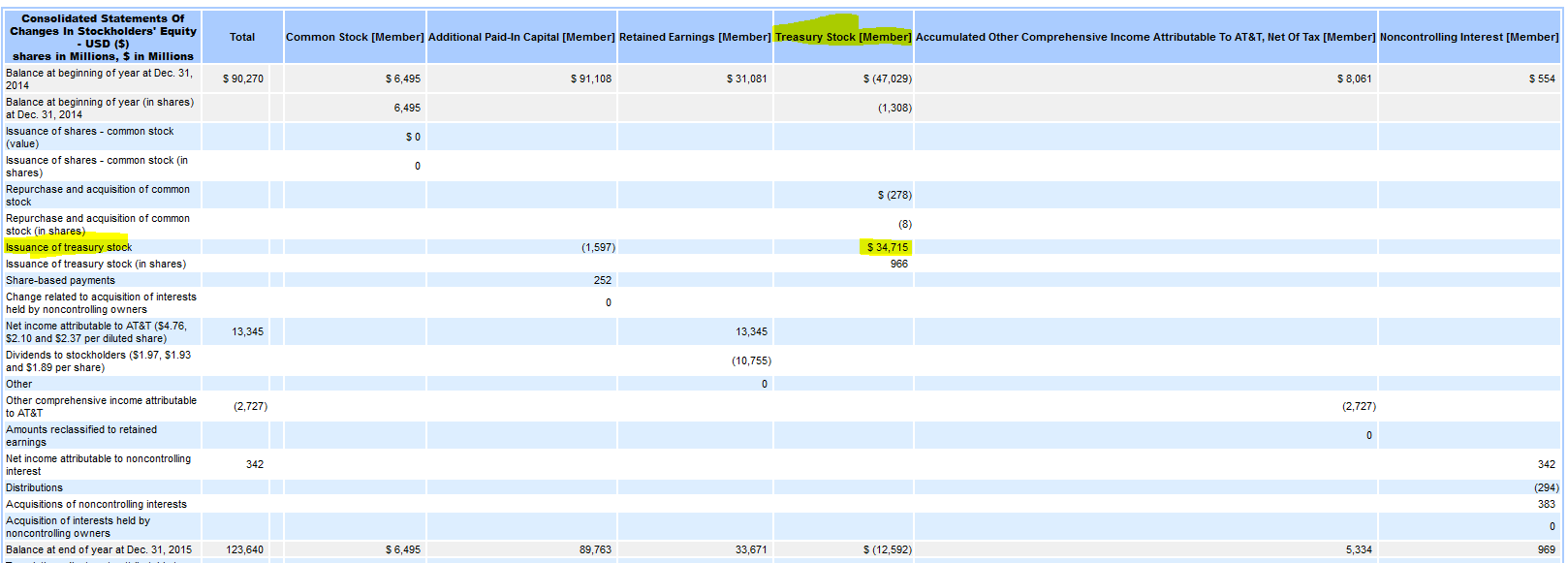Select the Additional Paid-In Capital [Member] header
The height and width of the screenshot is (563, 1568).
click(521, 37)
